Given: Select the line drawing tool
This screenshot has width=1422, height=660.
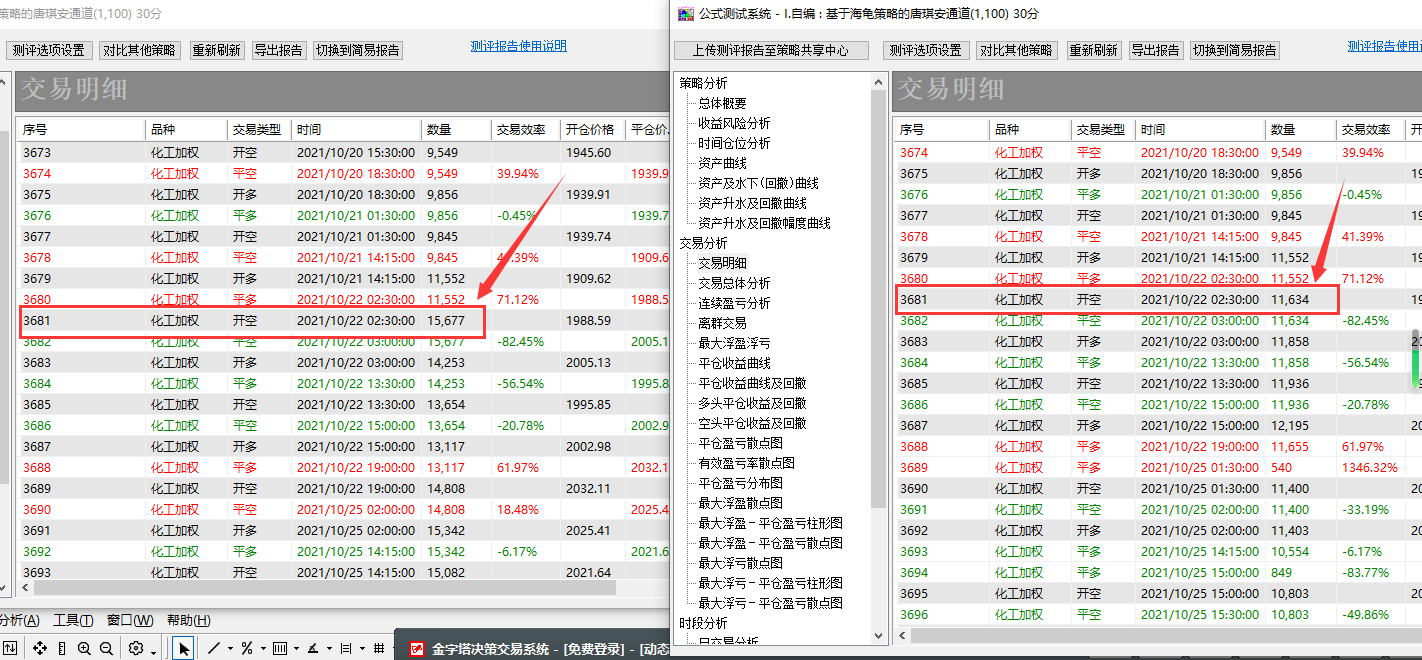Looking at the screenshot, I should coord(214,648).
